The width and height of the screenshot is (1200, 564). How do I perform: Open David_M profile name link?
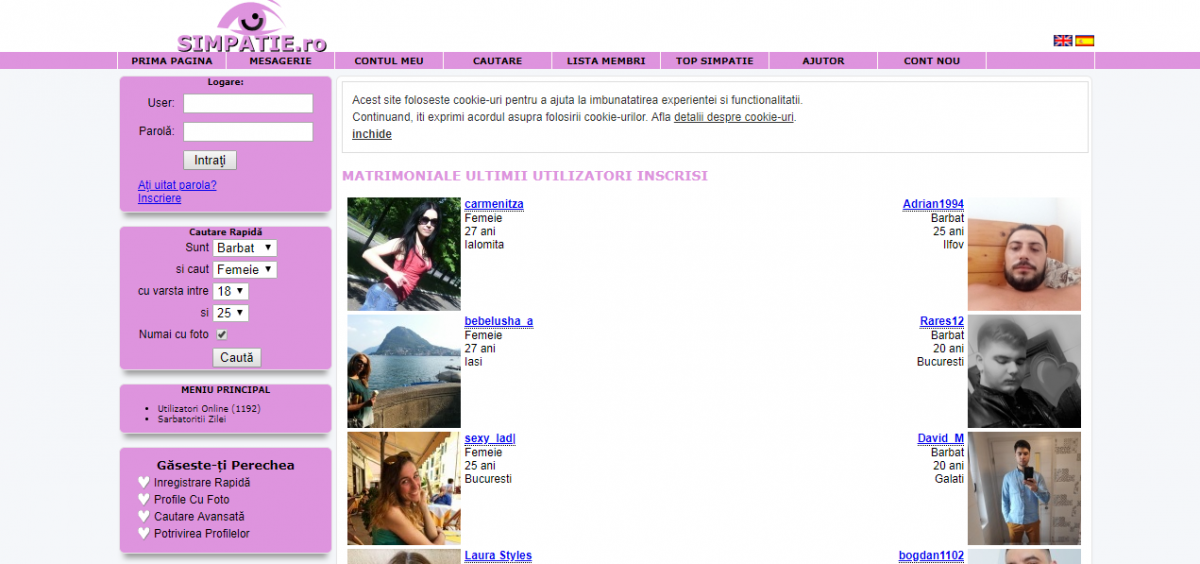(x=941, y=438)
